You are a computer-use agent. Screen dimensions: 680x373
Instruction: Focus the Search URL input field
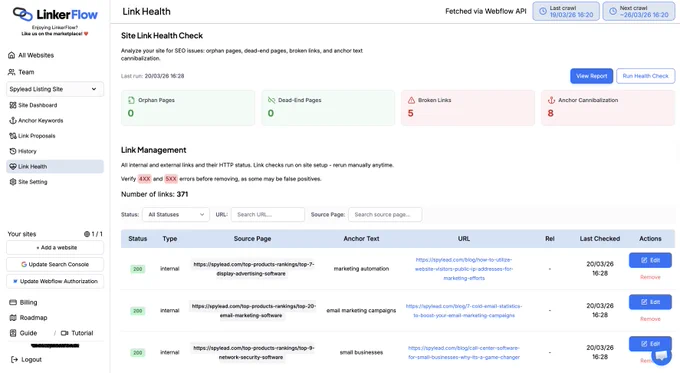click(x=268, y=215)
